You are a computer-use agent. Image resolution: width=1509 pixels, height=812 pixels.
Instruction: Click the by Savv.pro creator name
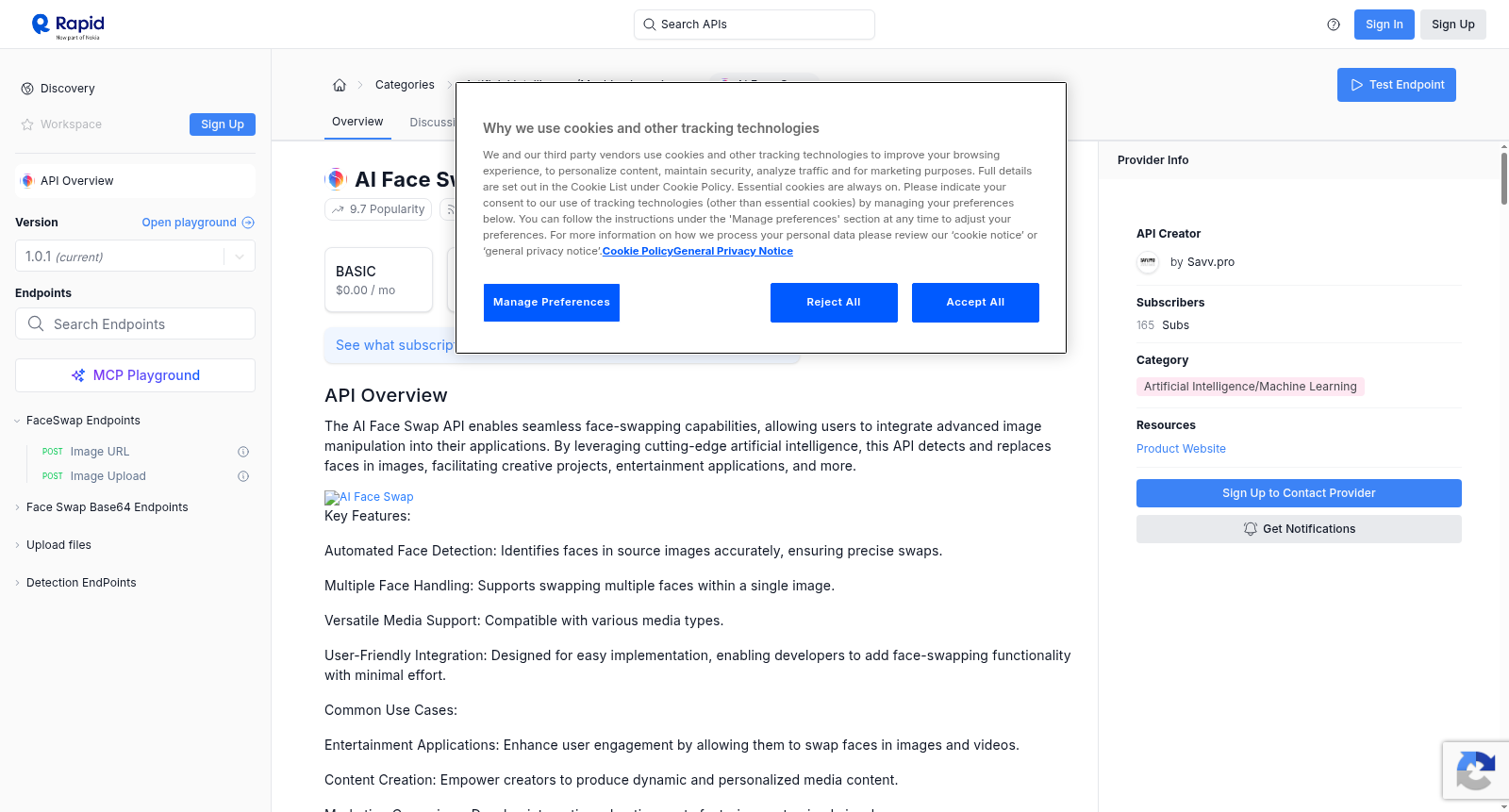coord(1202,262)
